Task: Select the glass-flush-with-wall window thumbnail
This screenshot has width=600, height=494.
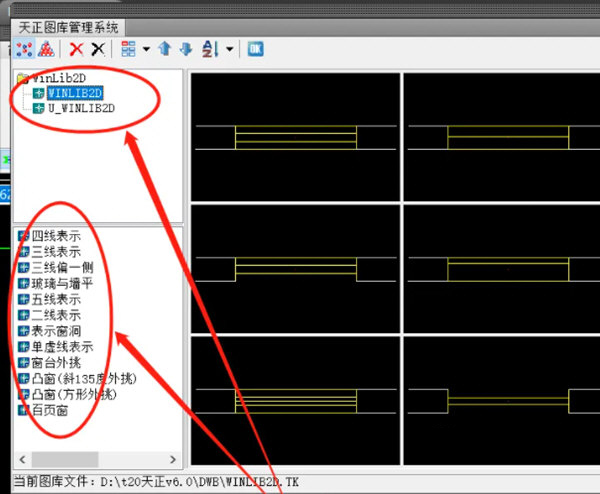Action: click(502, 269)
